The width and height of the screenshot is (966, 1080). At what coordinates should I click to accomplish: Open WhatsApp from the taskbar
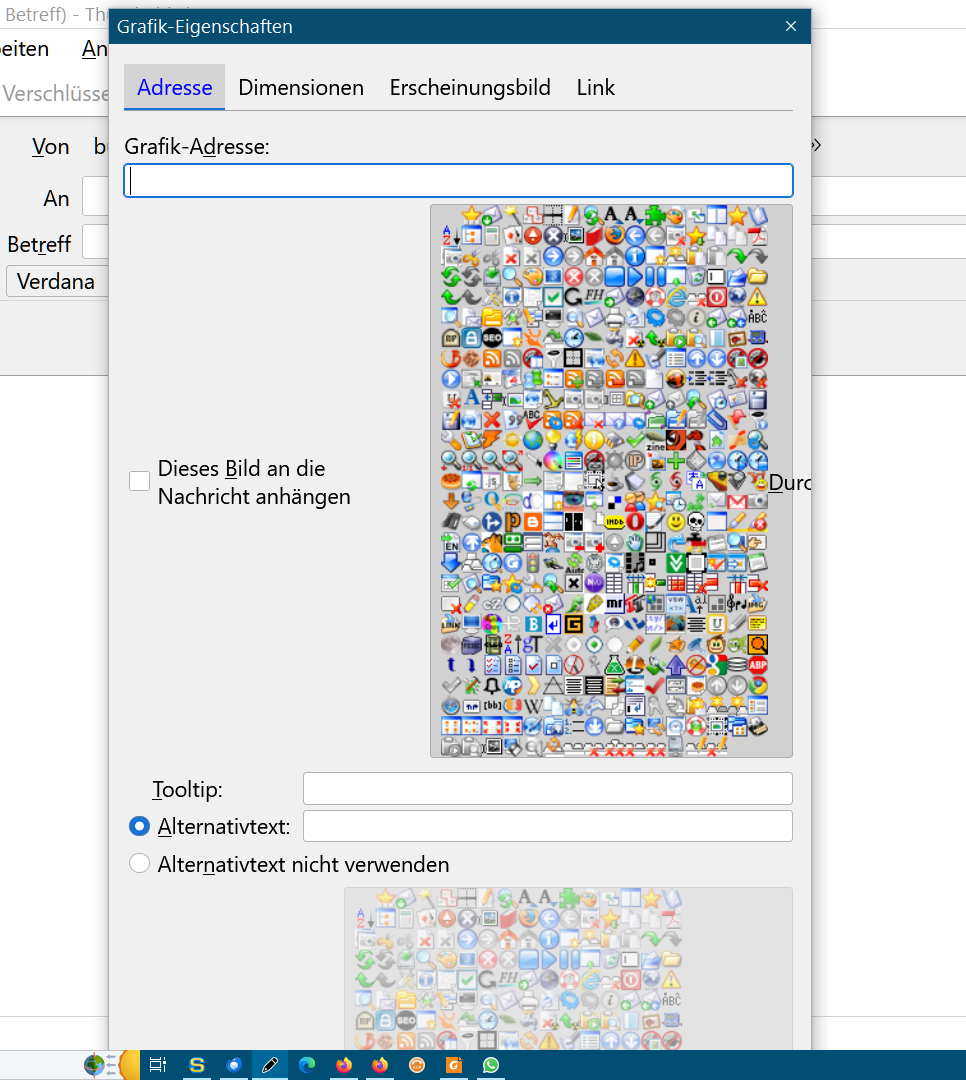[x=490, y=1065]
